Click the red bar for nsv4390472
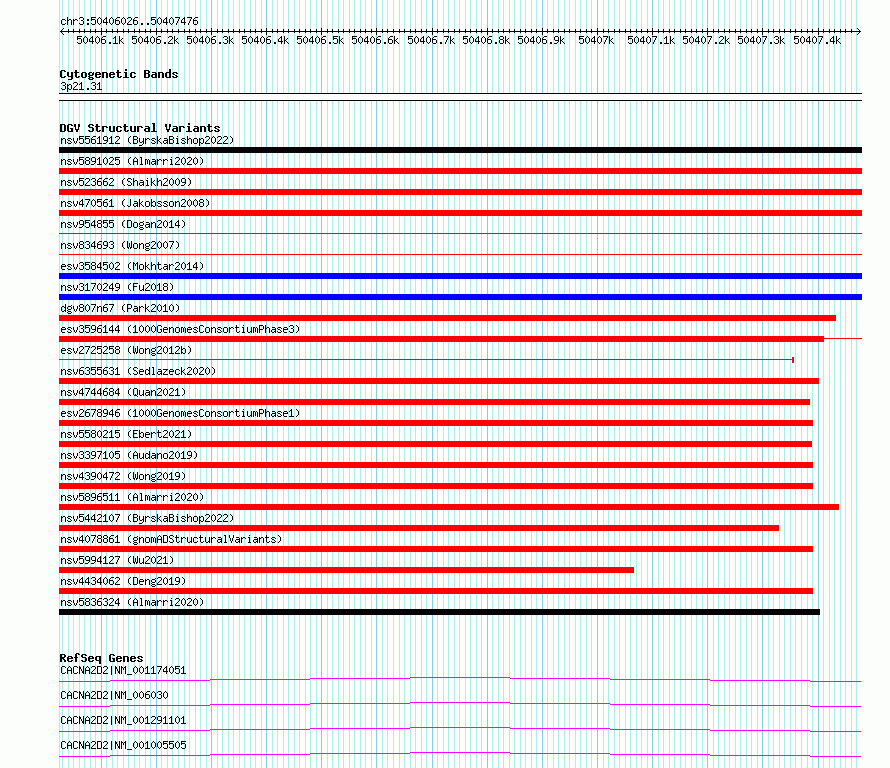The image size is (890, 768). coord(436,486)
